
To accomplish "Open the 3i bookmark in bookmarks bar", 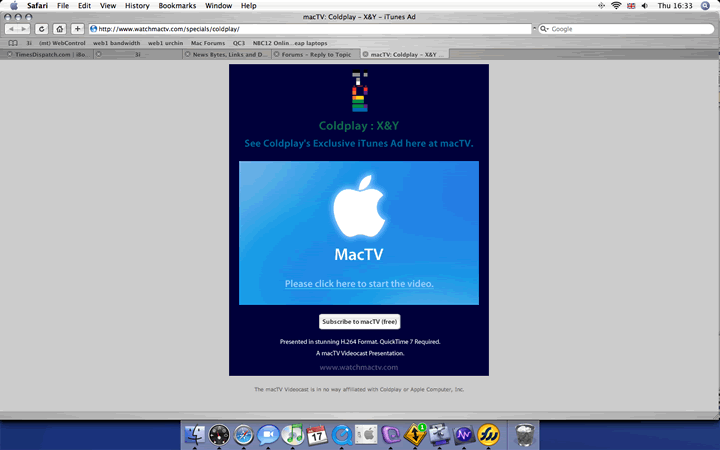I will (x=29, y=43).
